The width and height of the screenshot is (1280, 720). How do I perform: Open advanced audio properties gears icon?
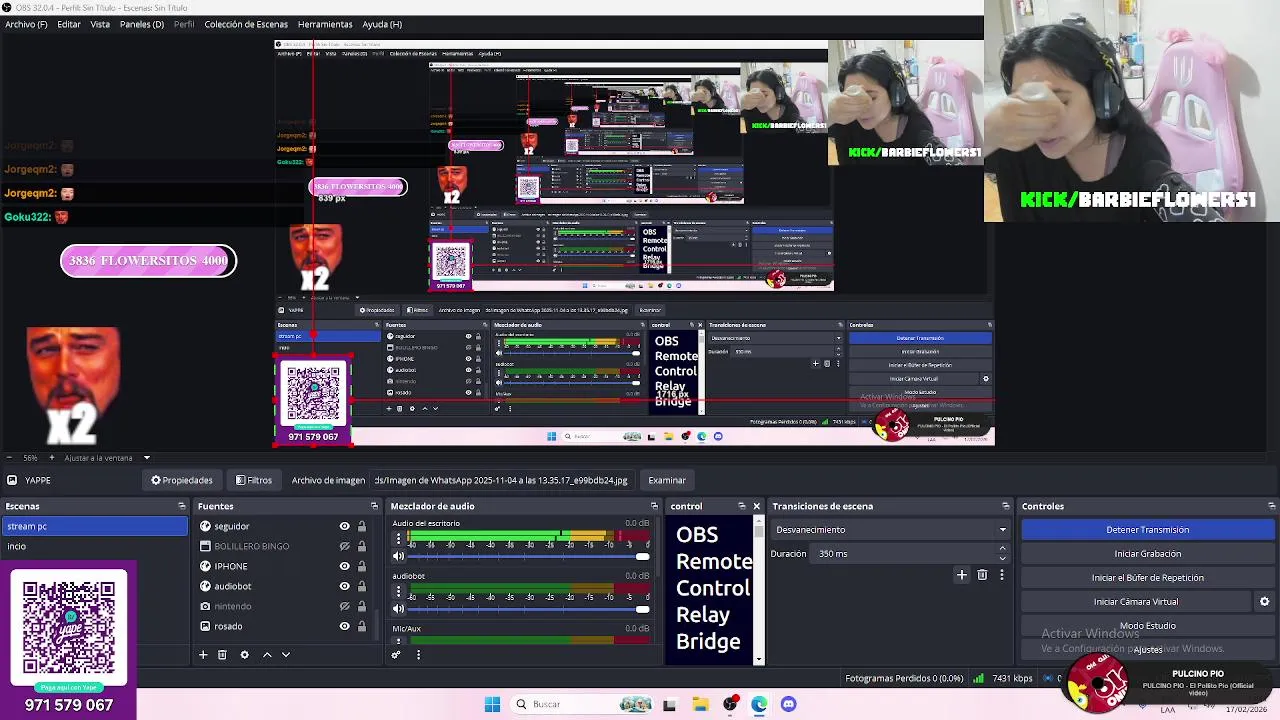tap(396, 655)
